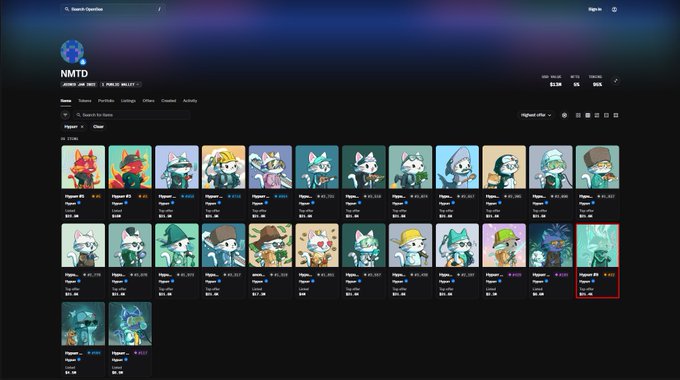Select the fourth layout view icon
Screen dimensions: 680x380
coord(606,115)
